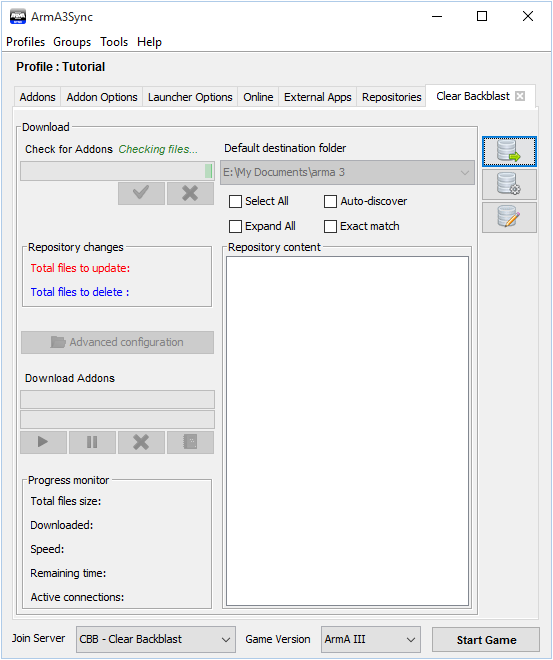Click the 'Active connections:' label
Image resolution: width=553 pixels, height=660 pixels.
77,597
